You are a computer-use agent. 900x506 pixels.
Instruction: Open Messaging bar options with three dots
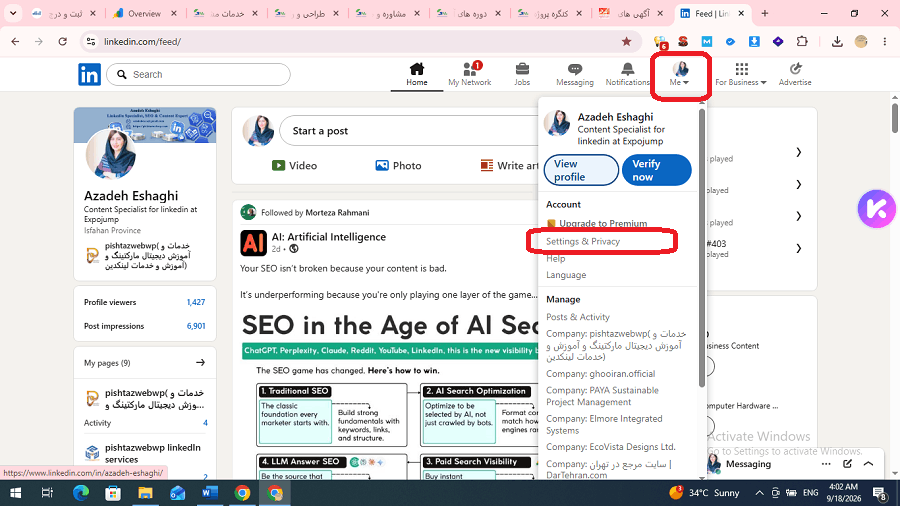(826, 464)
